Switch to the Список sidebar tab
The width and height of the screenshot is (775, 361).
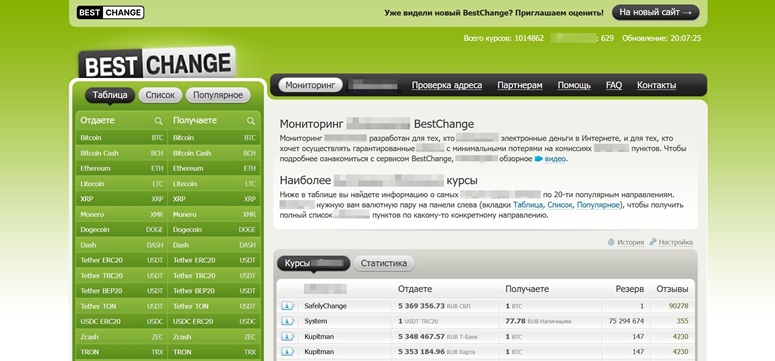(x=160, y=95)
